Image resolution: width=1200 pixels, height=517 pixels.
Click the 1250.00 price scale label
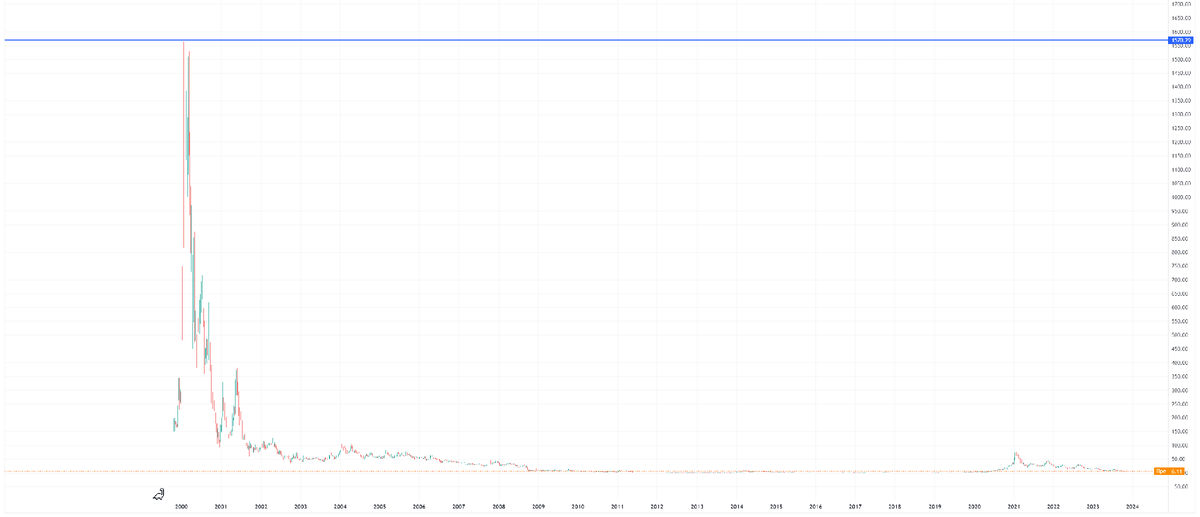pos(1179,128)
